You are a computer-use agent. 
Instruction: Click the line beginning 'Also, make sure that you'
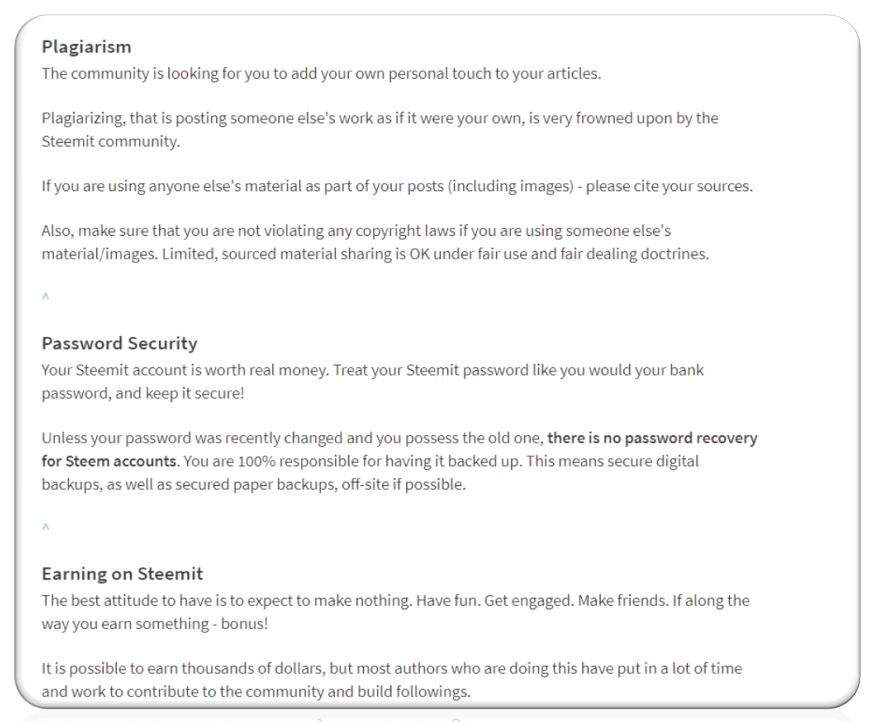[356, 231]
